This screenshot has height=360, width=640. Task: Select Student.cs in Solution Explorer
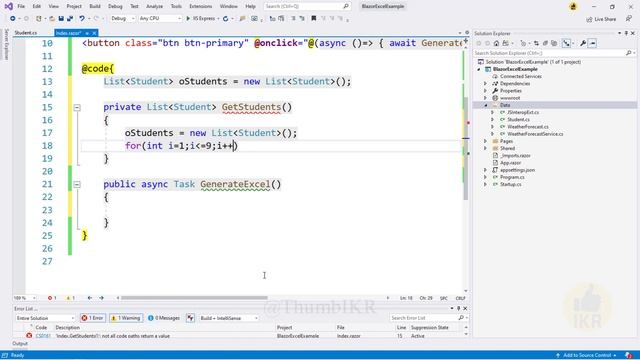coord(518,120)
